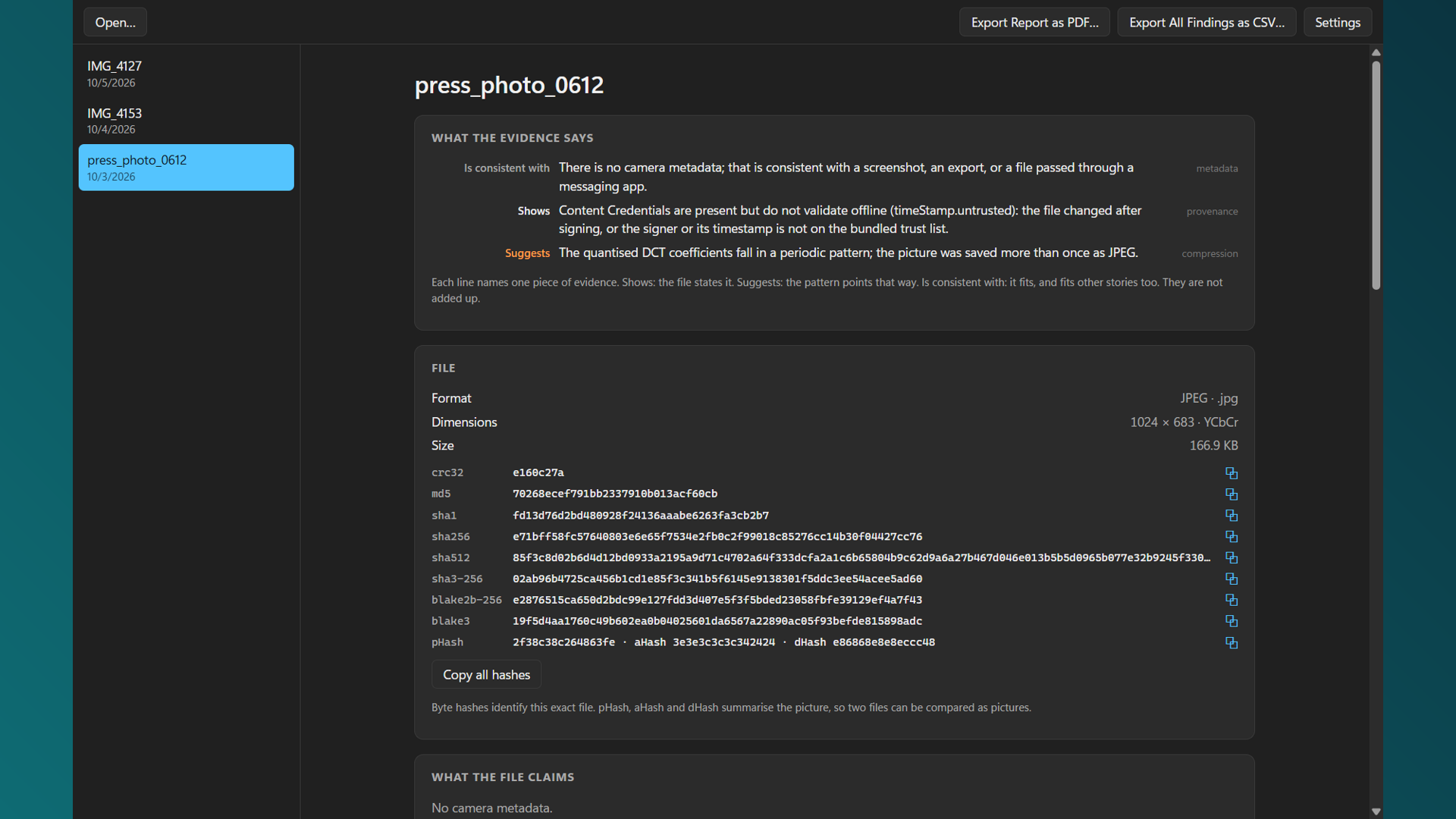This screenshot has height=819, width=1456.
Task: Copy the crc32 hash value
Action: (x=1232, y=472)
